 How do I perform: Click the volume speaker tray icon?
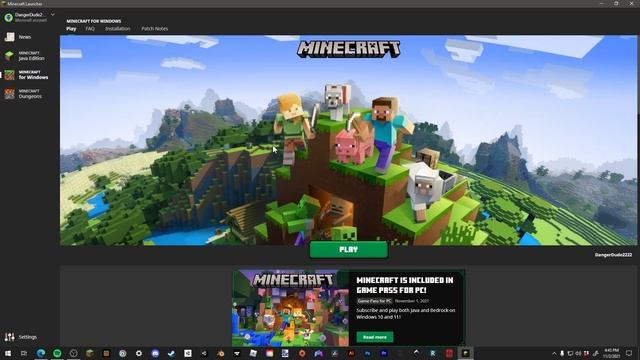(578, 353)
